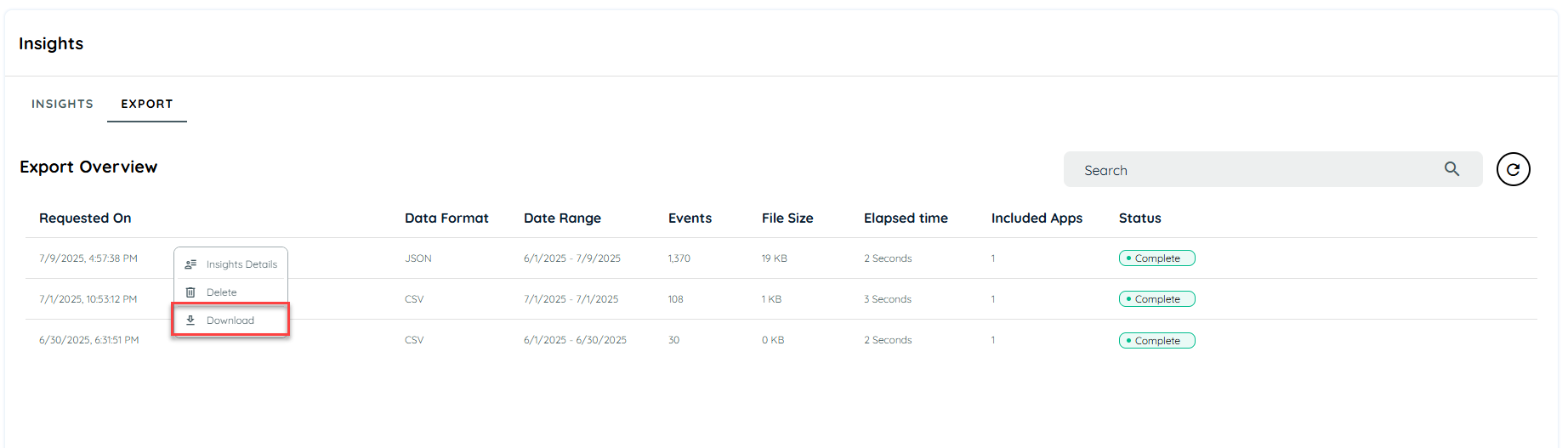Select the 7/1/2025, 10:53:12 PM row
Viewport: 1568px width, 448px height.
(x=781, y=299)
